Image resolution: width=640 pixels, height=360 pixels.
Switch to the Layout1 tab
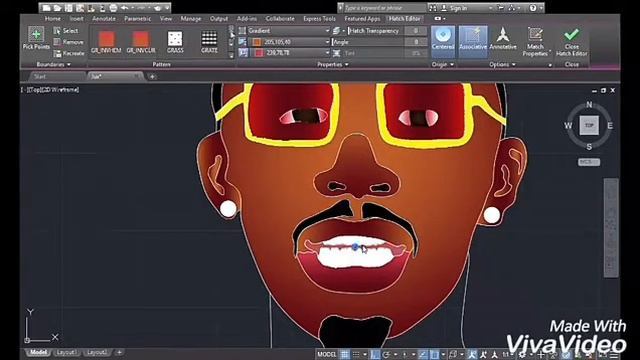66,352
